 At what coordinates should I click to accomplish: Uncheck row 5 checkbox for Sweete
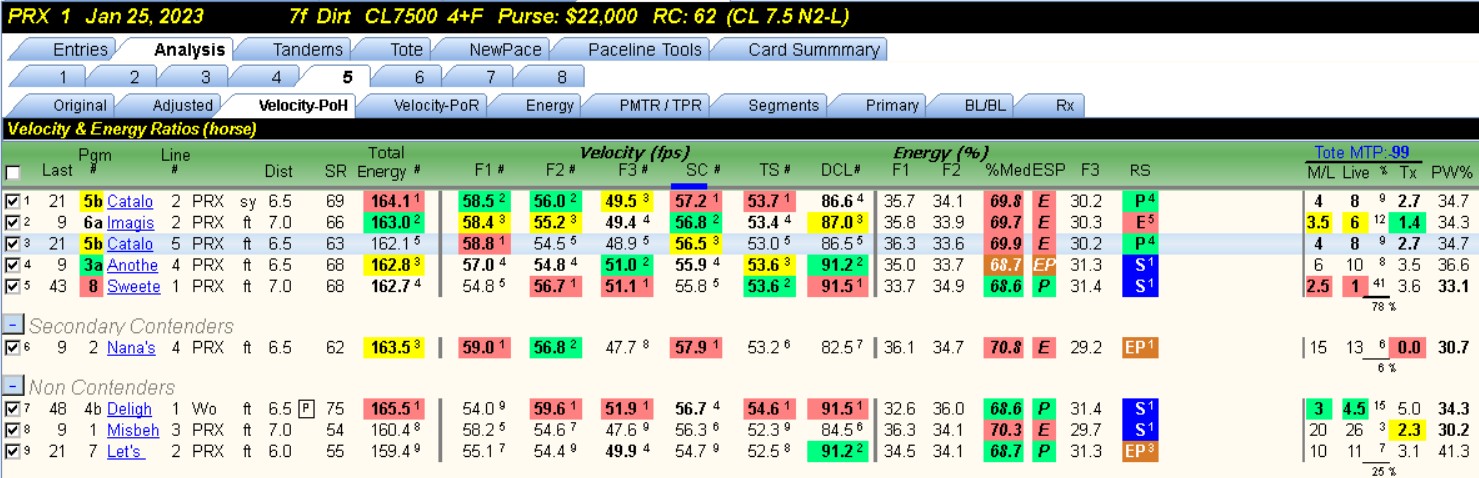(x=12, y=287)
